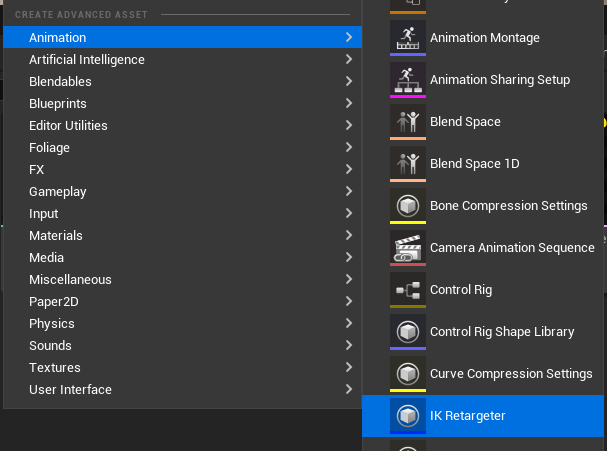
Task: Click the Curve Compression Settings icon
Action: (408, 374)
